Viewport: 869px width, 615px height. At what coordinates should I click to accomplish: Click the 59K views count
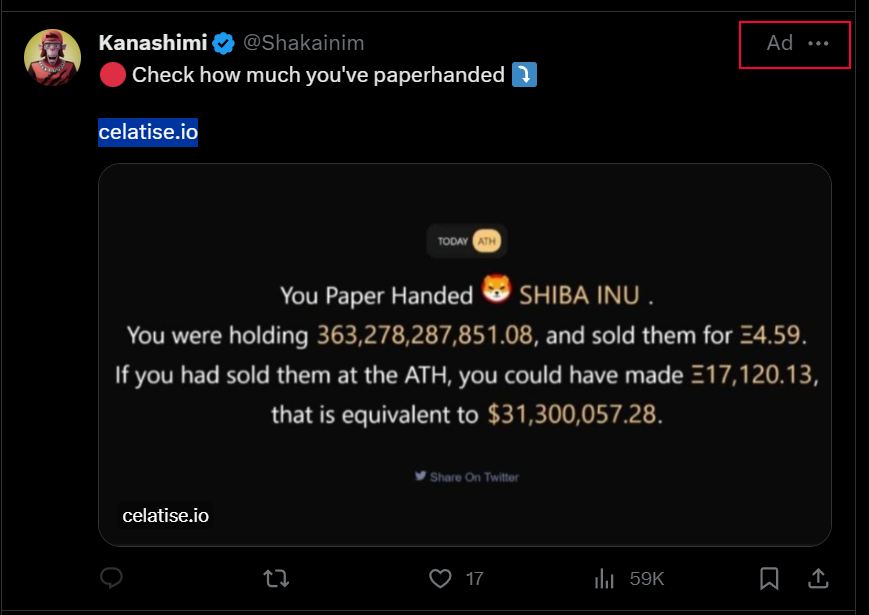point(646,578)
